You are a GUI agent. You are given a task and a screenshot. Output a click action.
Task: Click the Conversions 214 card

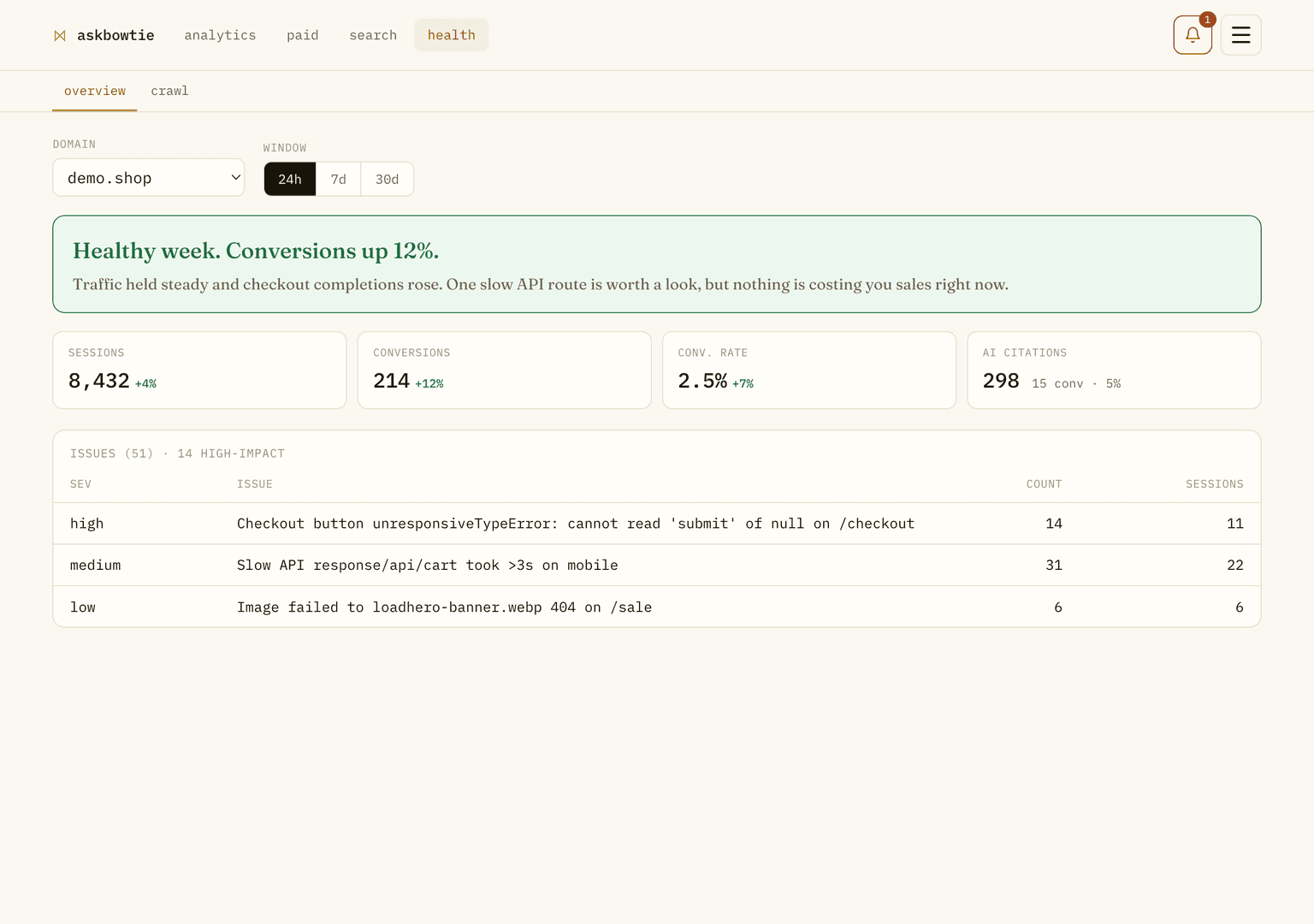click(505, 370)
